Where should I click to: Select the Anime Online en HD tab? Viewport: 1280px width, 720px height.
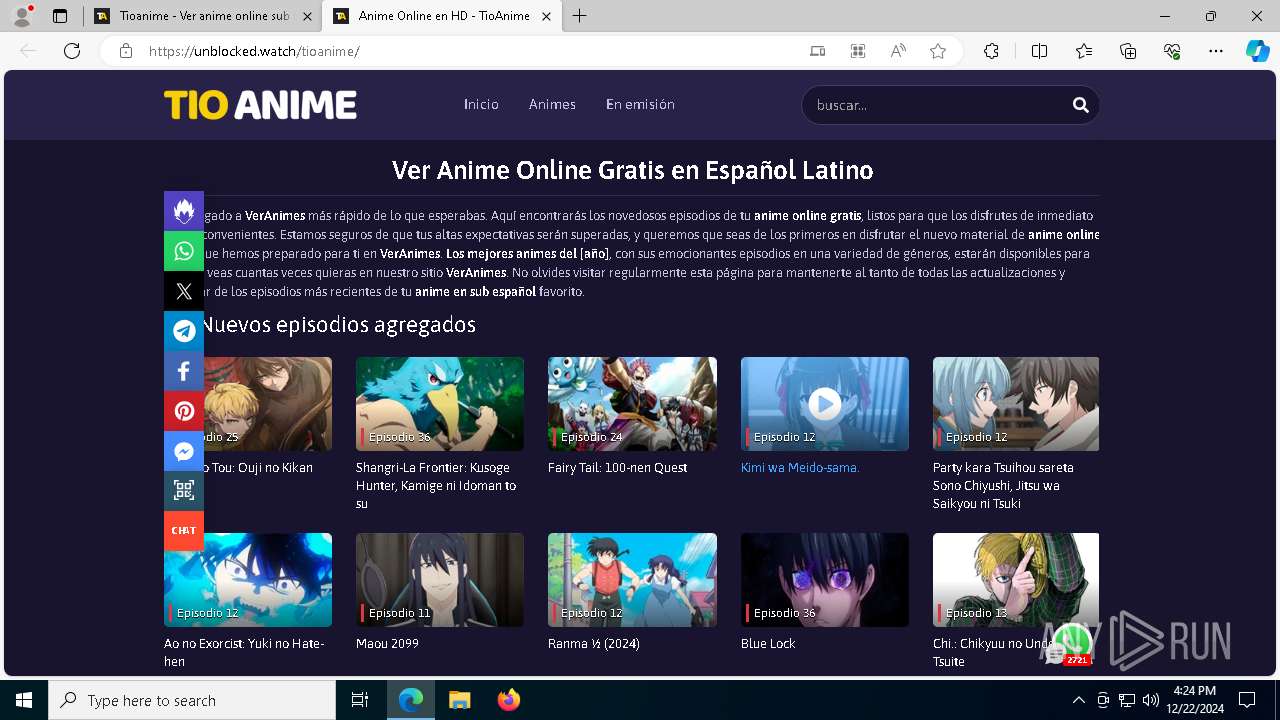444,16
